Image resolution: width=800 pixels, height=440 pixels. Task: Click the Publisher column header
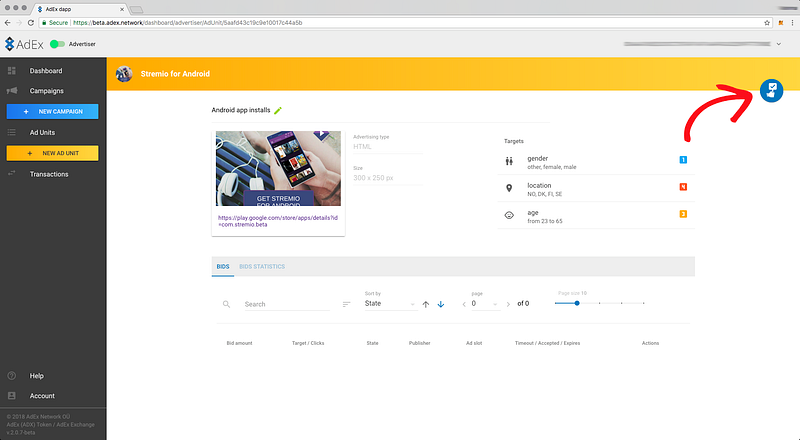pos(419,343)
